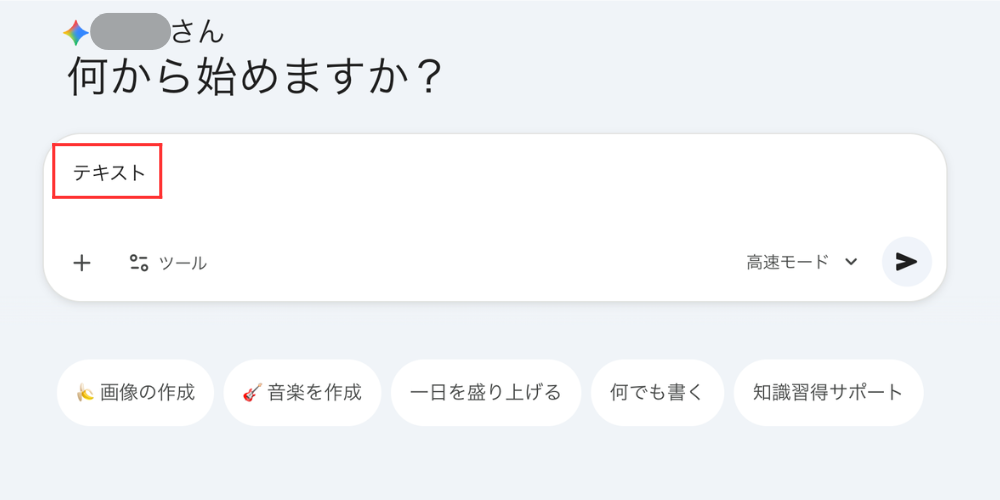The image size is (1000, 500).
Task: Expand the chevron next to 高速モード
Action: click(851, 262)
